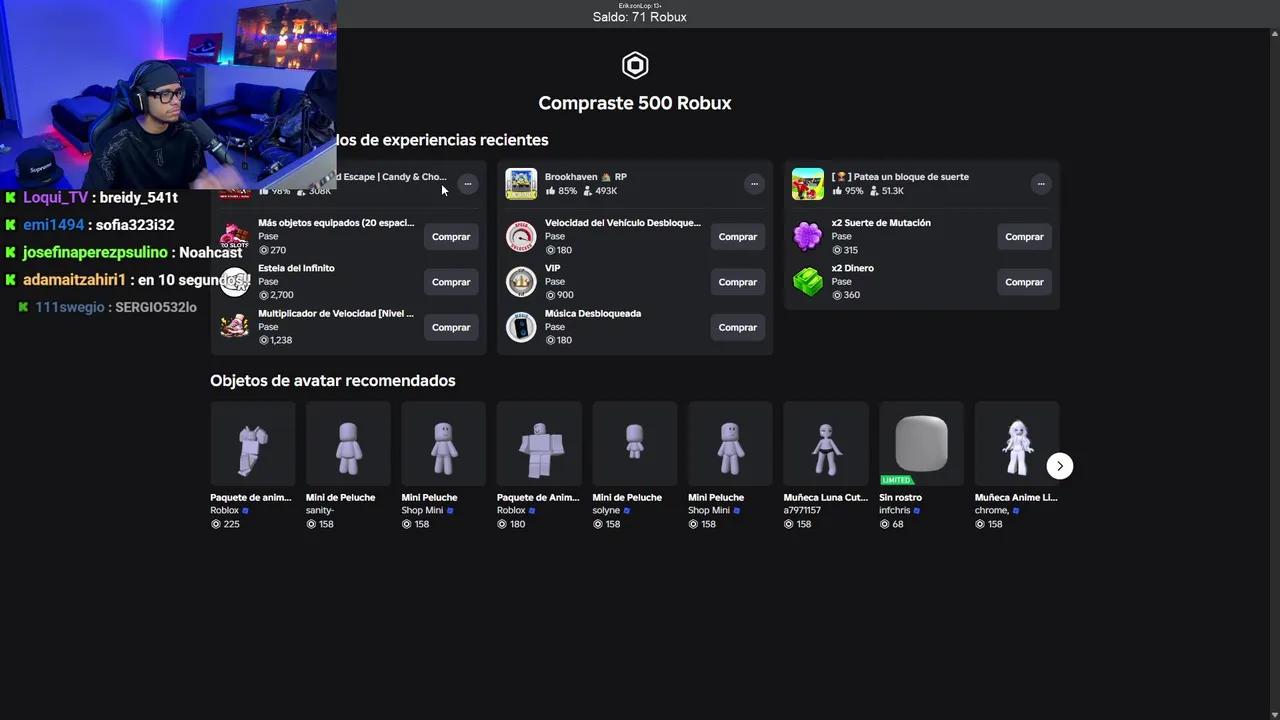Click the Loqui_TV username in chat

tap(56, 198)
